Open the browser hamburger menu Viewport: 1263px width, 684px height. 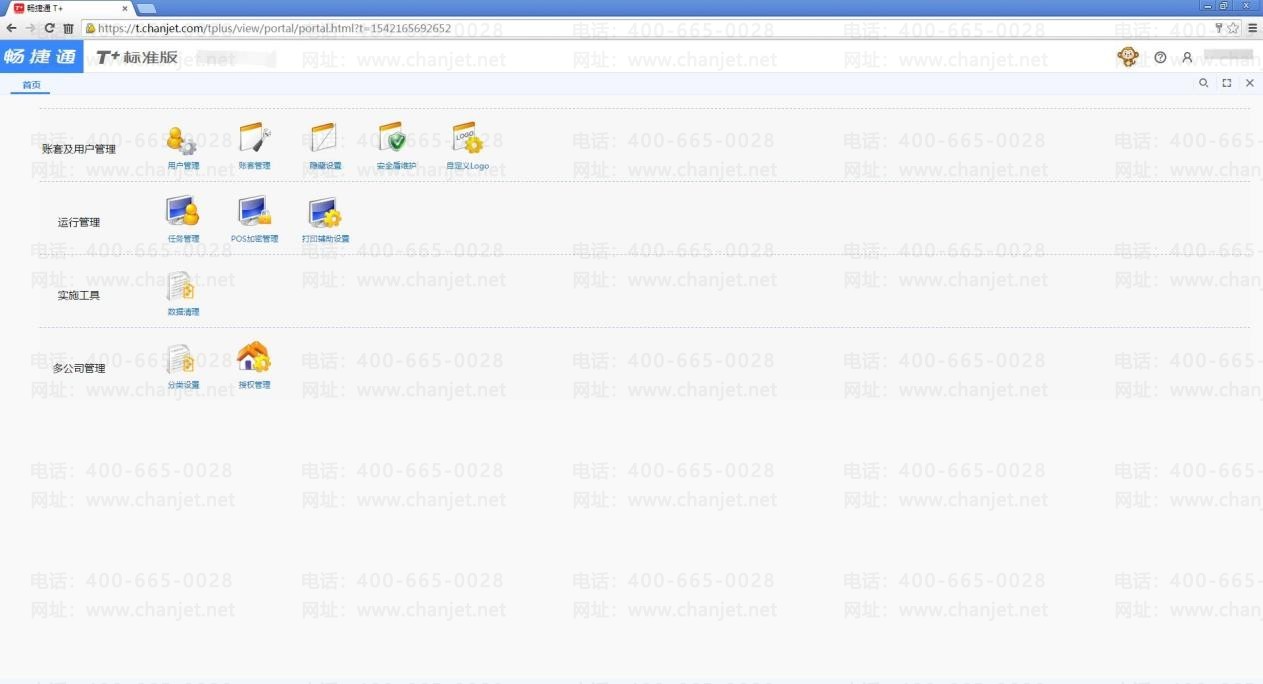[x=1252, y=28]
